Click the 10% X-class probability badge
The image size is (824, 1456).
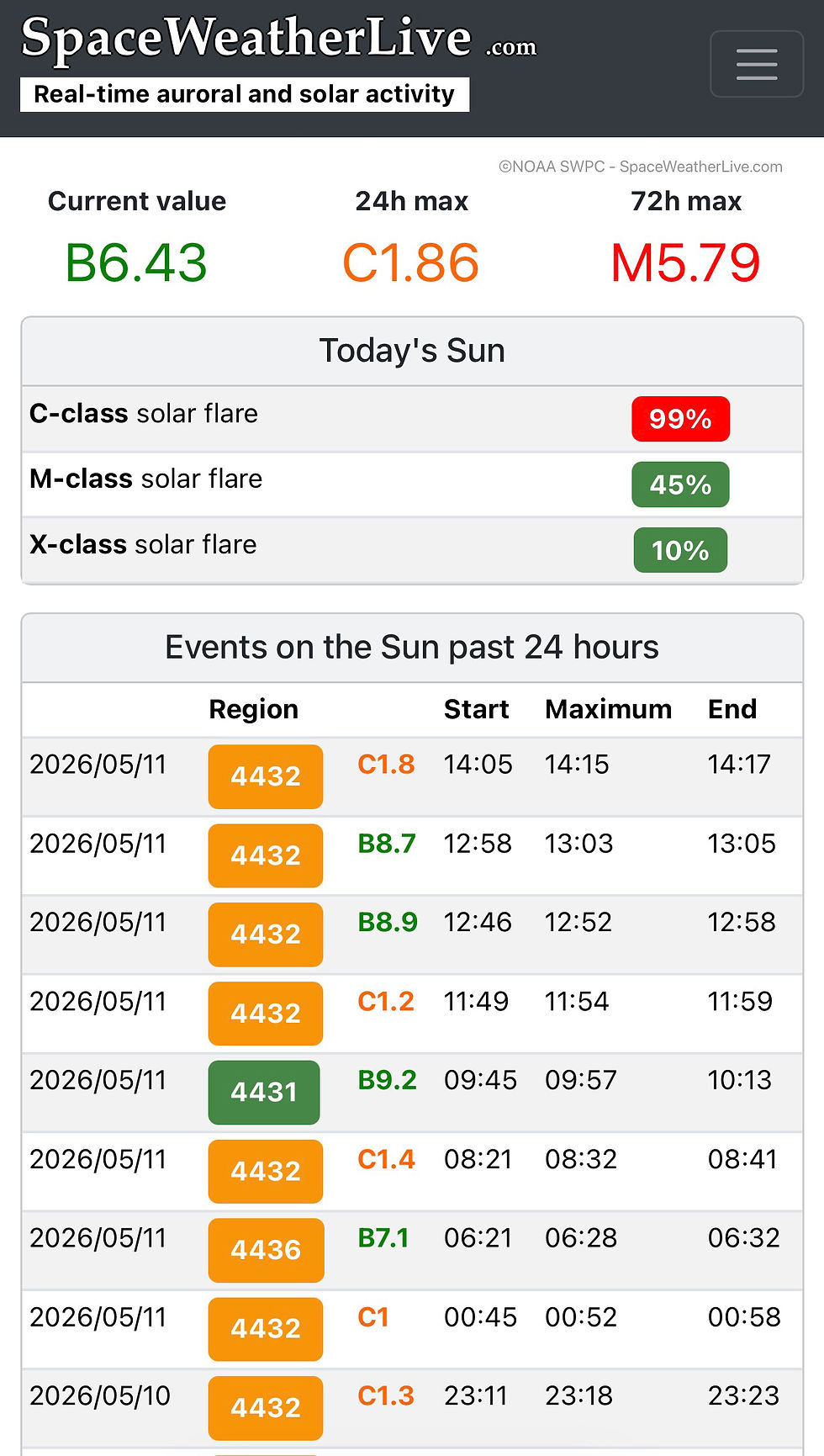click(x=680, y=550)
